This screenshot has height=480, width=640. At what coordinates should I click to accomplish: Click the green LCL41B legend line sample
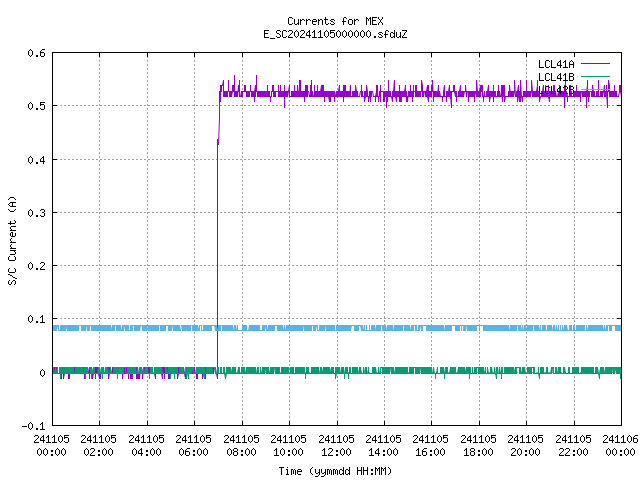(x=595, y=76)
